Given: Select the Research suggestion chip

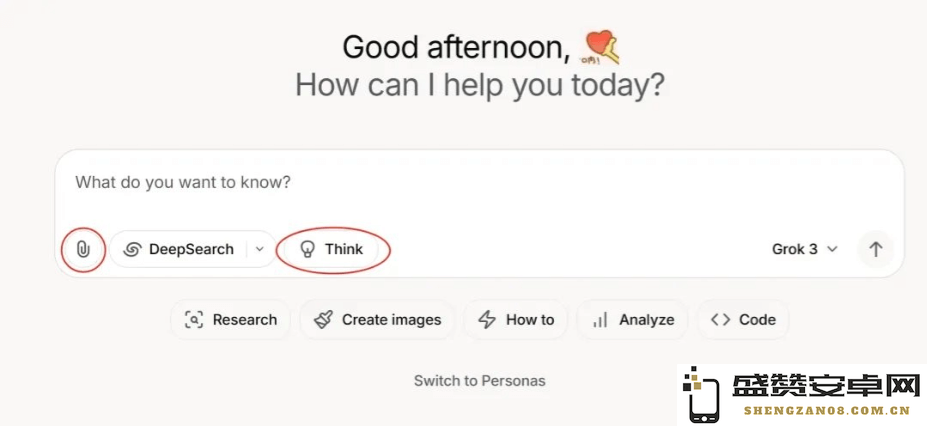Looking at the screenshot, I should coord(231,320).
